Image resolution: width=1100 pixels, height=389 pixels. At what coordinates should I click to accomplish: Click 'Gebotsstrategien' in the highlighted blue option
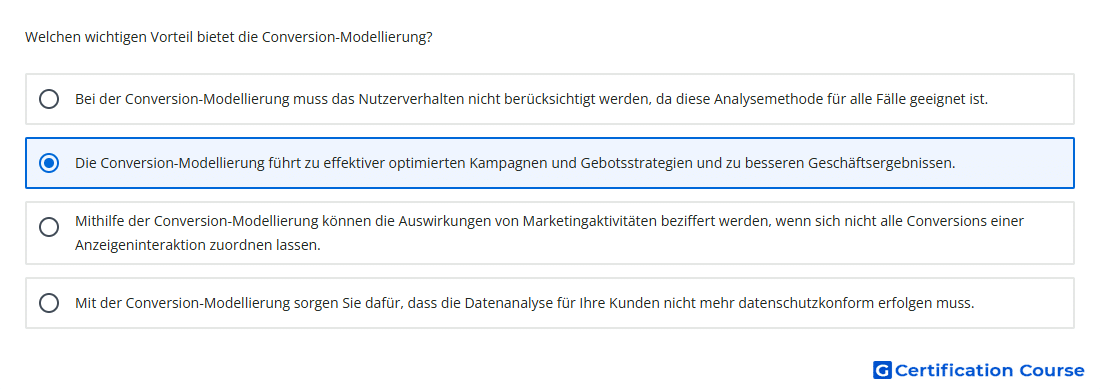[x=638, y=163]
